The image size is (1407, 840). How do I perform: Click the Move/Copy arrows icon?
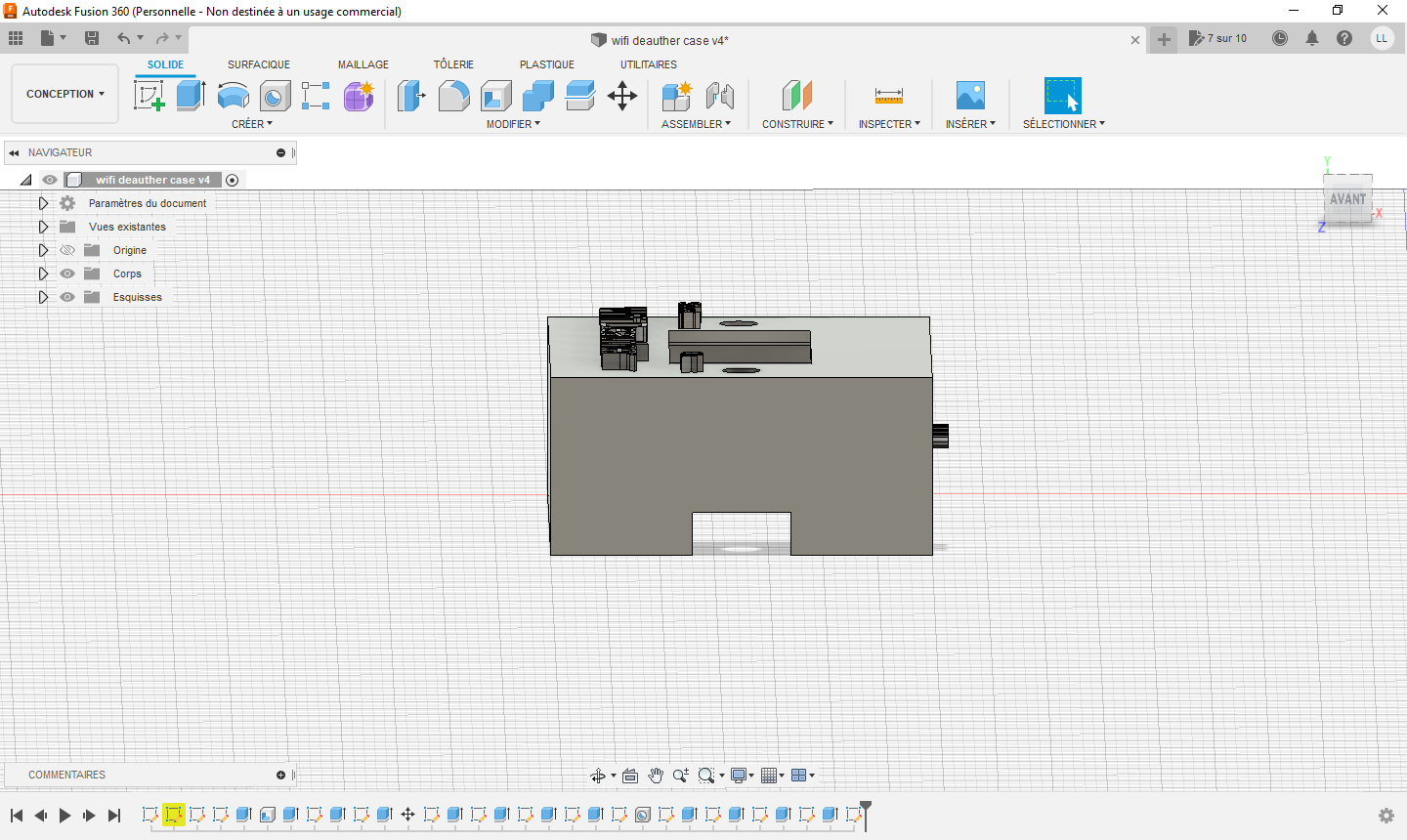point(622,96)
